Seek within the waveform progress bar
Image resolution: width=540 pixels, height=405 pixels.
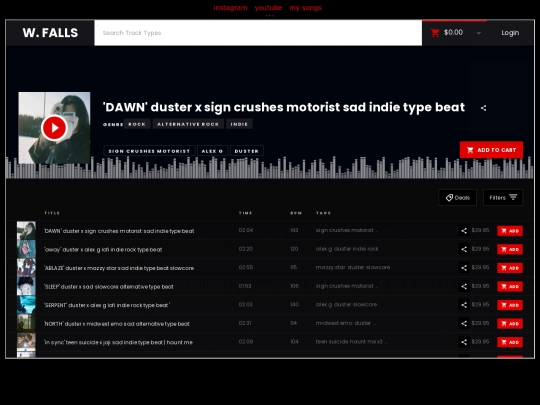(270, 168)
